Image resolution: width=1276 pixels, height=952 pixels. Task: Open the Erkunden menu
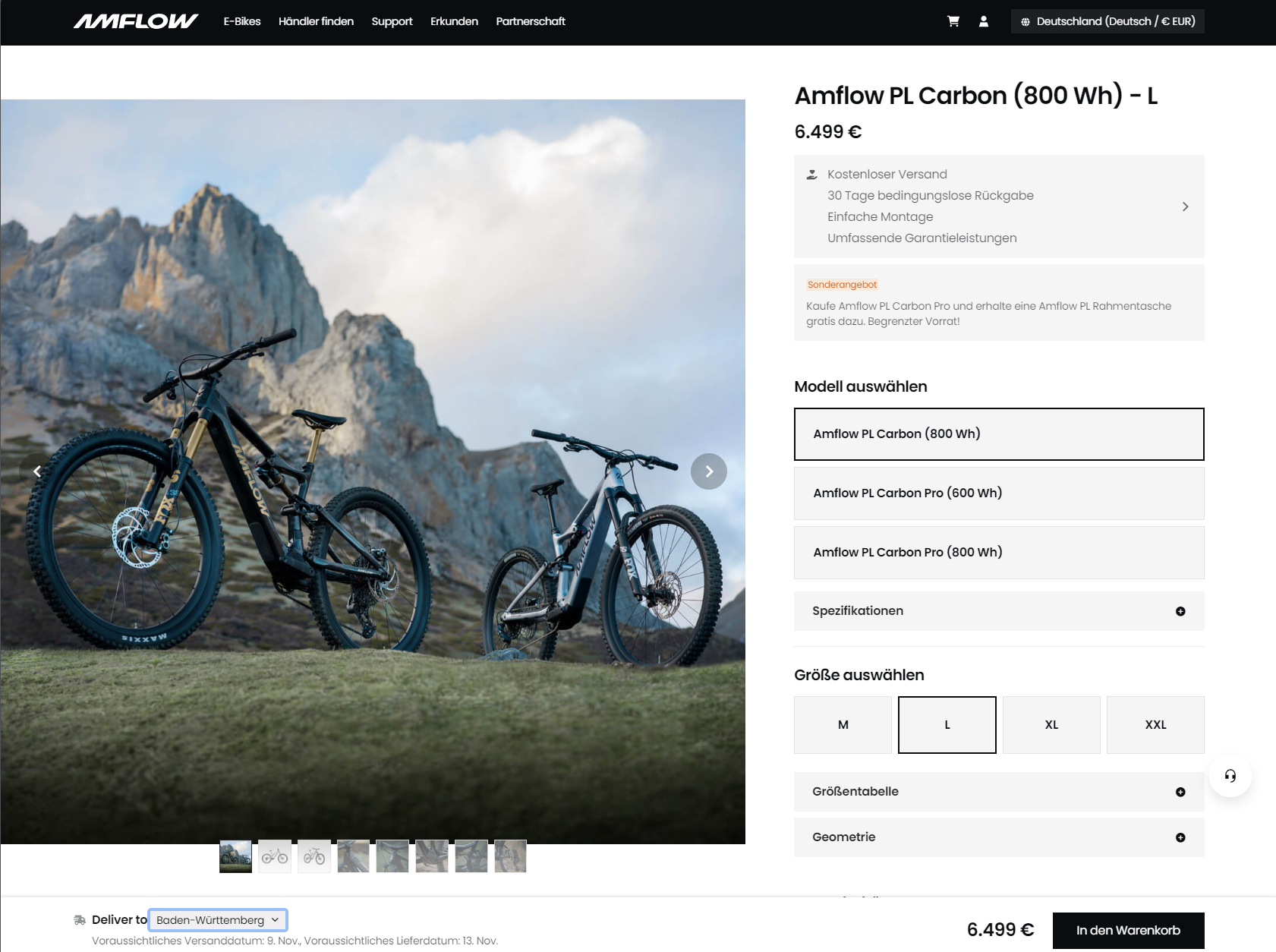[454, 21]
